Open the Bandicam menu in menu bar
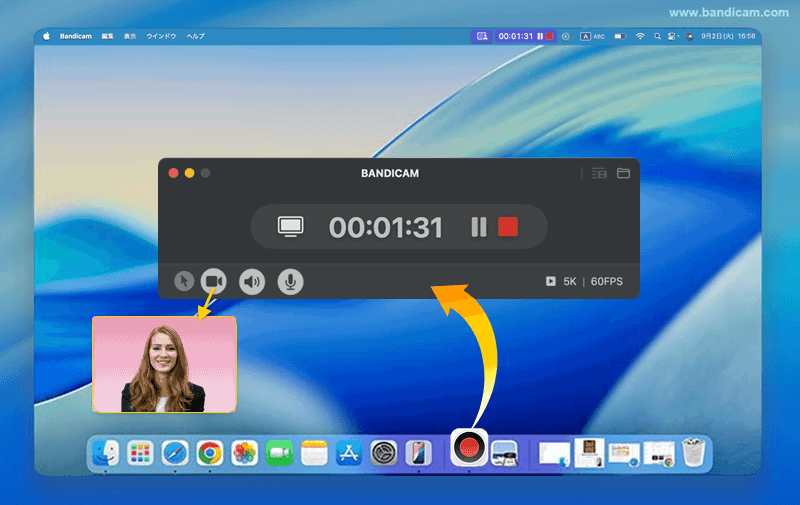The height and width of the screenshot is (505, 800). coord(75,36)
